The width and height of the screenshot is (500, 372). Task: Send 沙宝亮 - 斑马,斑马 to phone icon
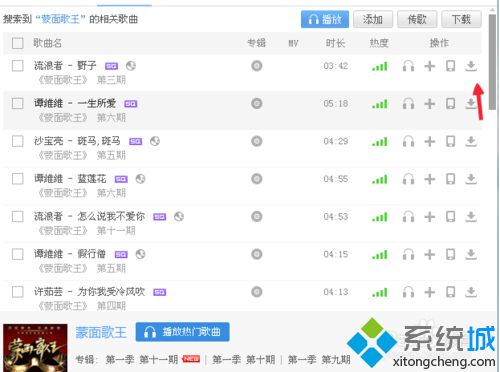450,141
